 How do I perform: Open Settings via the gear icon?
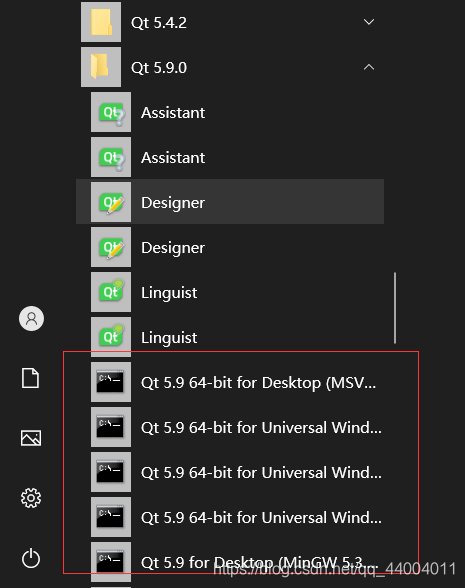pyautogui.click(x=31, y=498)
